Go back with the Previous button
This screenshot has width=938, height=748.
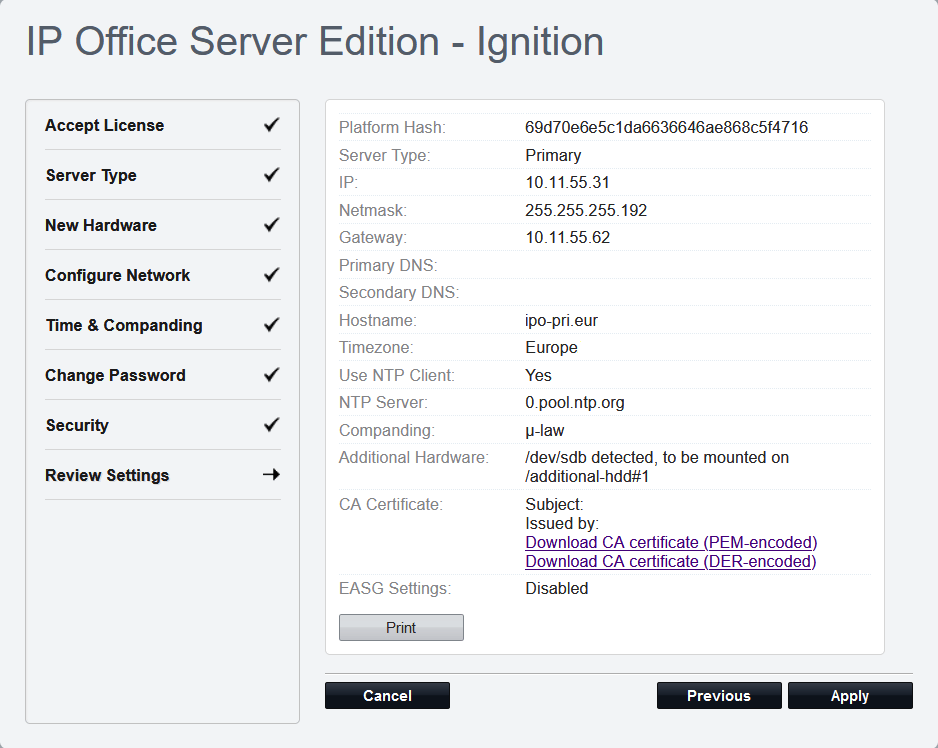click(x=719, y=695)
